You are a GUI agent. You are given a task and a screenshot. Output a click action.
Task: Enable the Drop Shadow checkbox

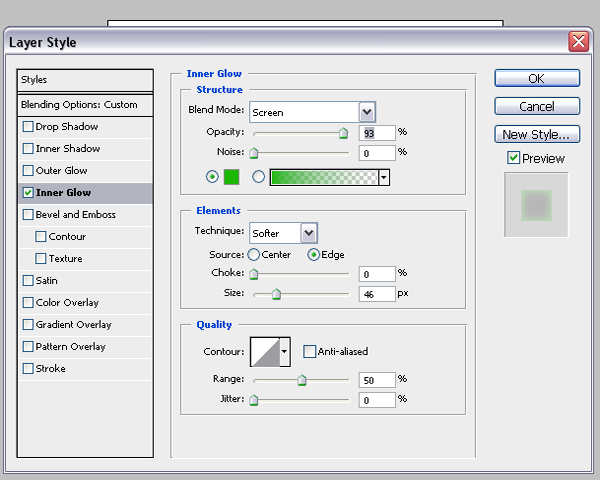click(28, 127)
